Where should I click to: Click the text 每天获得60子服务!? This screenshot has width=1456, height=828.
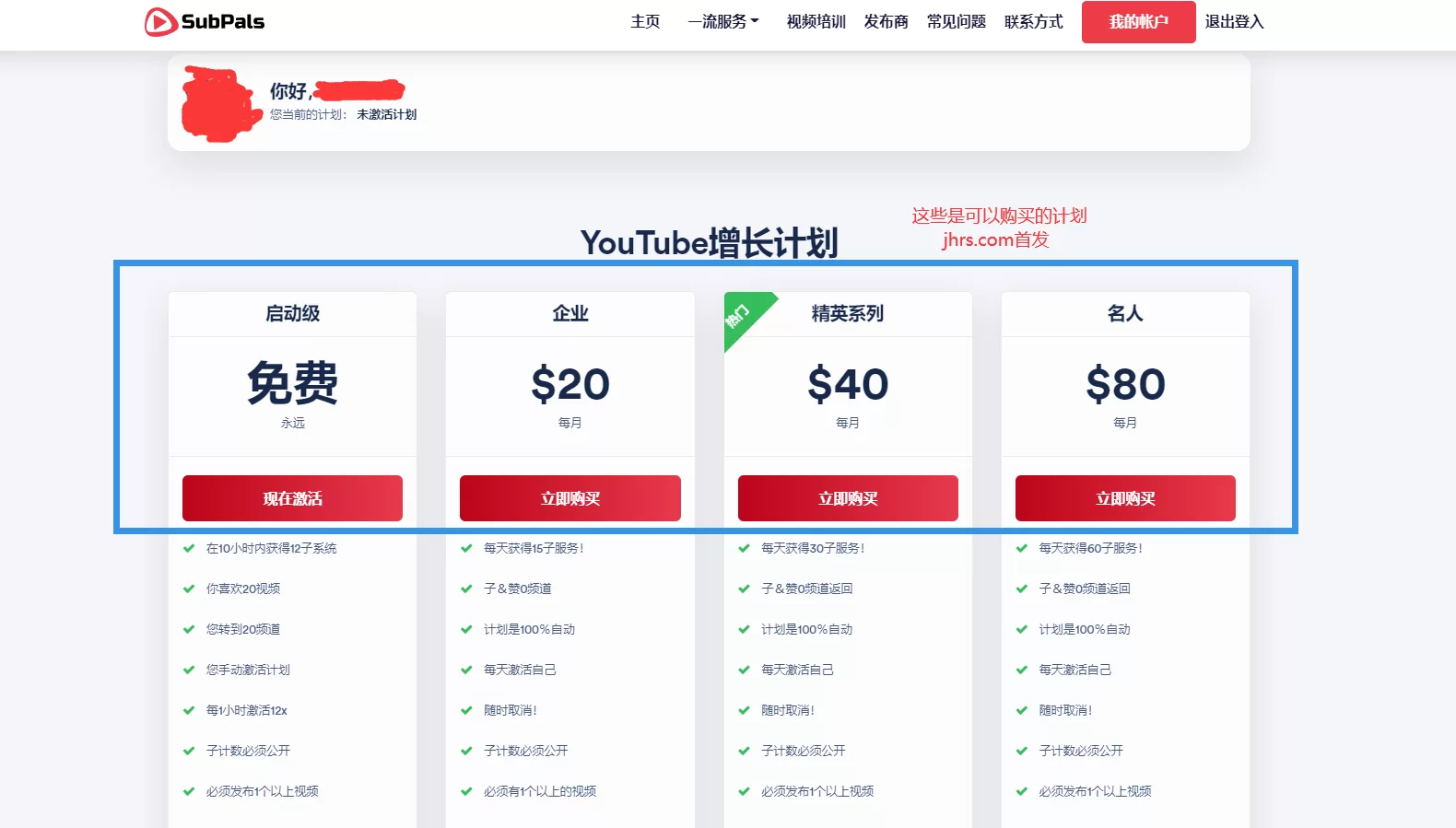(x=1091, y=548)
